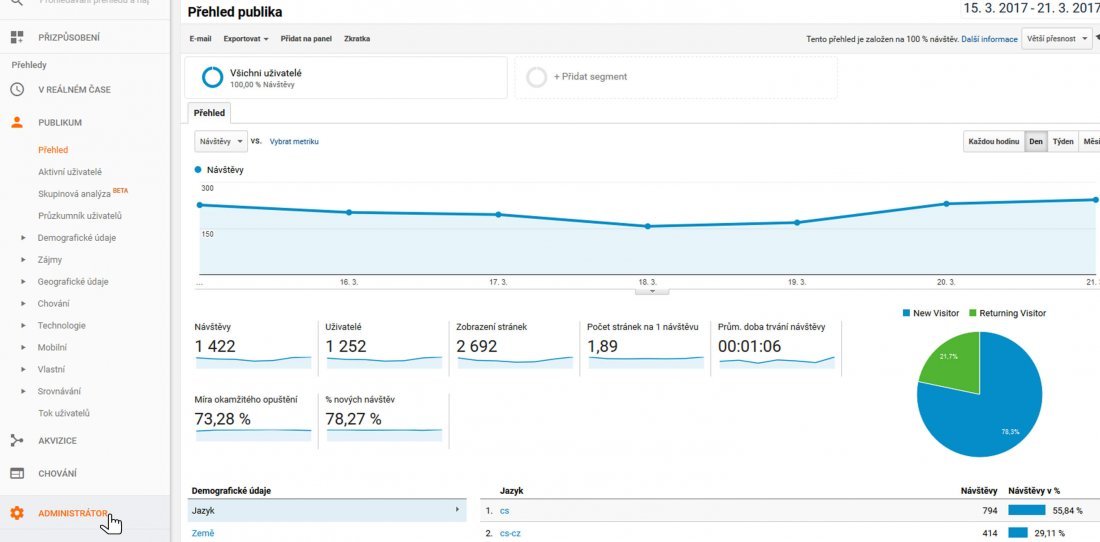Click the Chování sidebar section icon

17,473
